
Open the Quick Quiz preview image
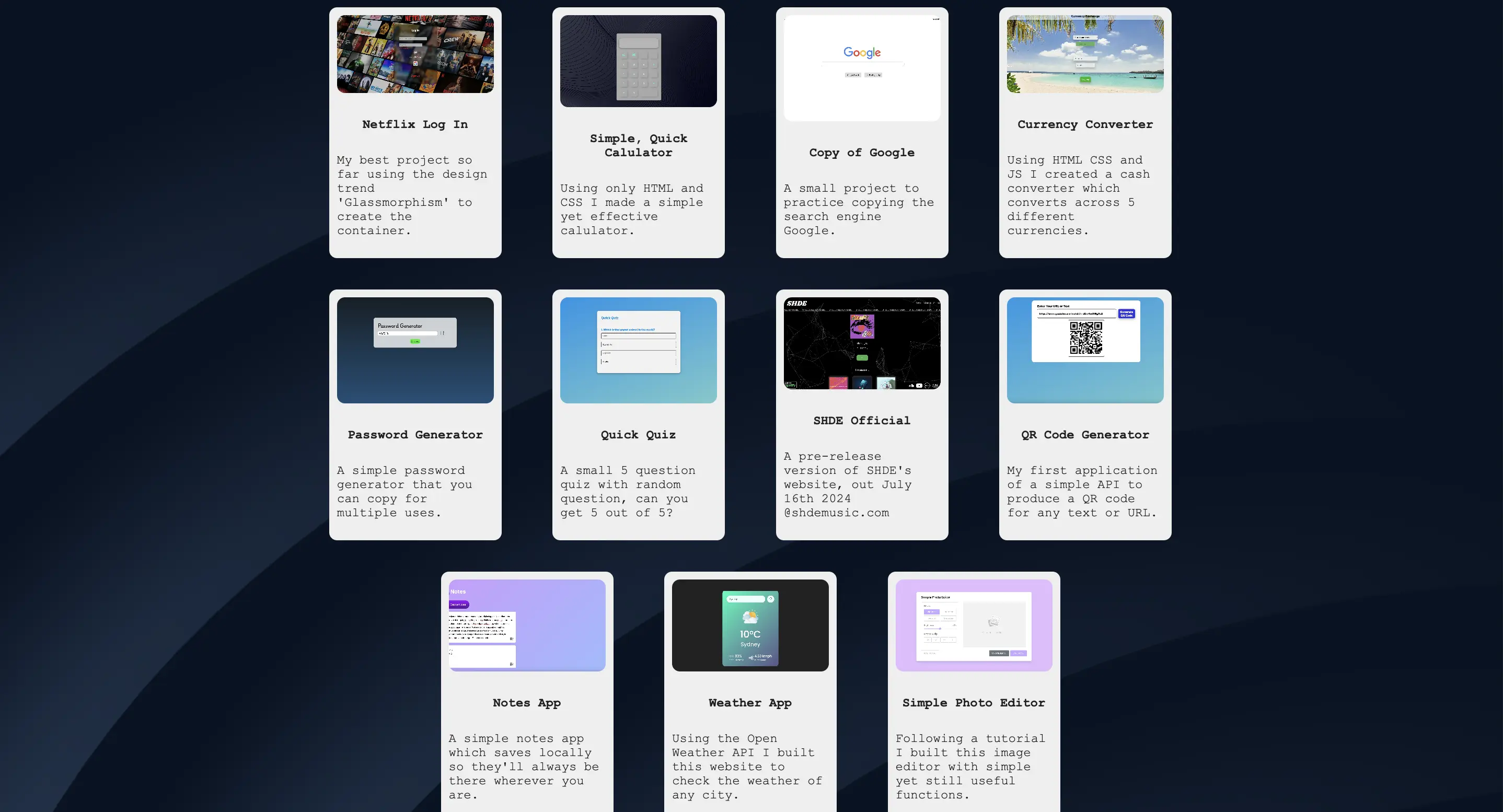pos(638,350)
